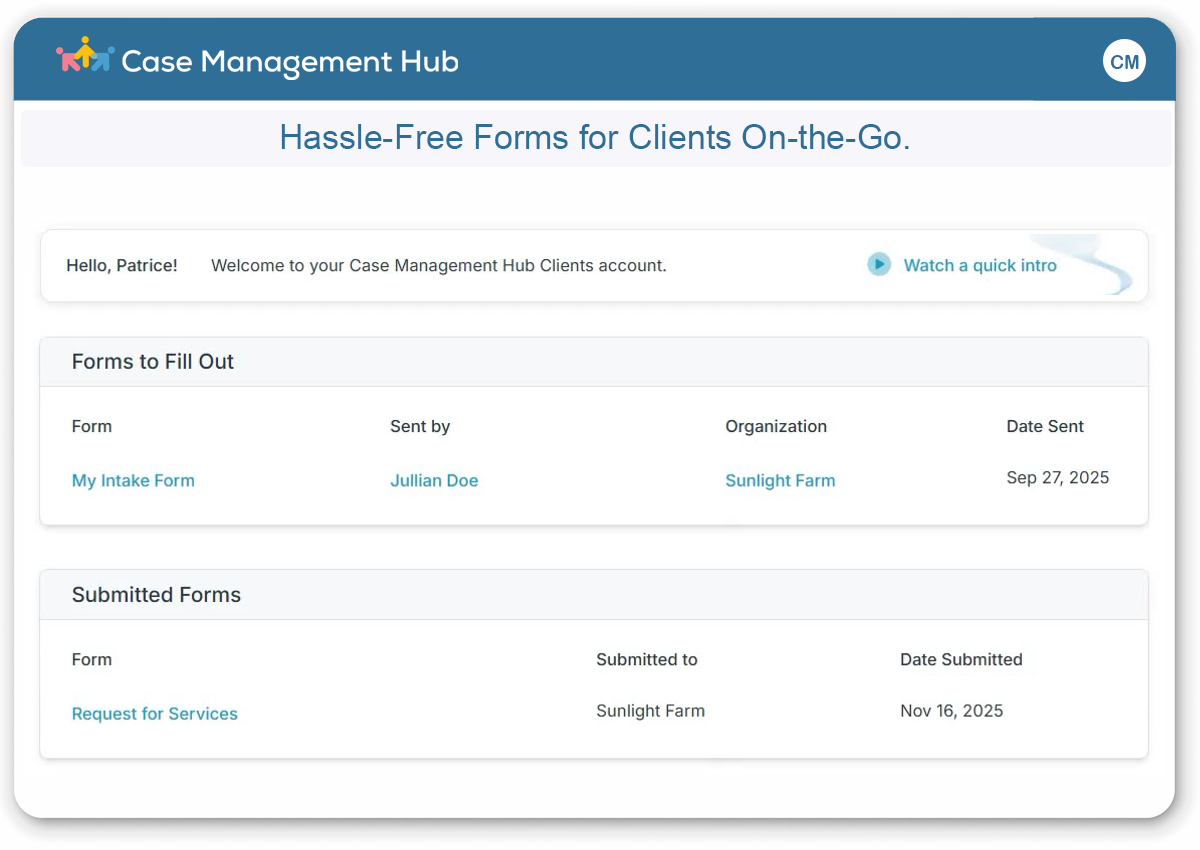Click the Organization column header
This screenshot has height=850, width=1200.
click(x=776, y=426)
